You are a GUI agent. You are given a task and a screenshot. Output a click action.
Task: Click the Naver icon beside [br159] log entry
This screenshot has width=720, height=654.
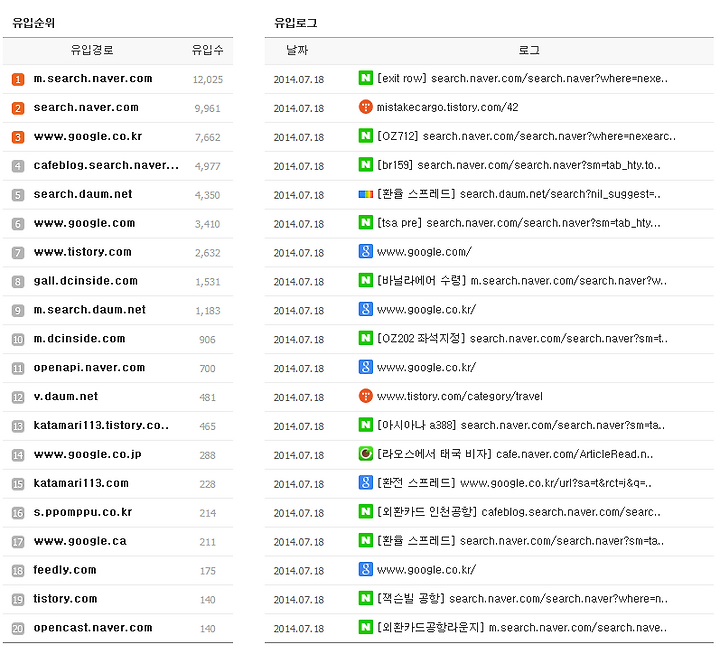pyautogui.click(x=366, y=165)
